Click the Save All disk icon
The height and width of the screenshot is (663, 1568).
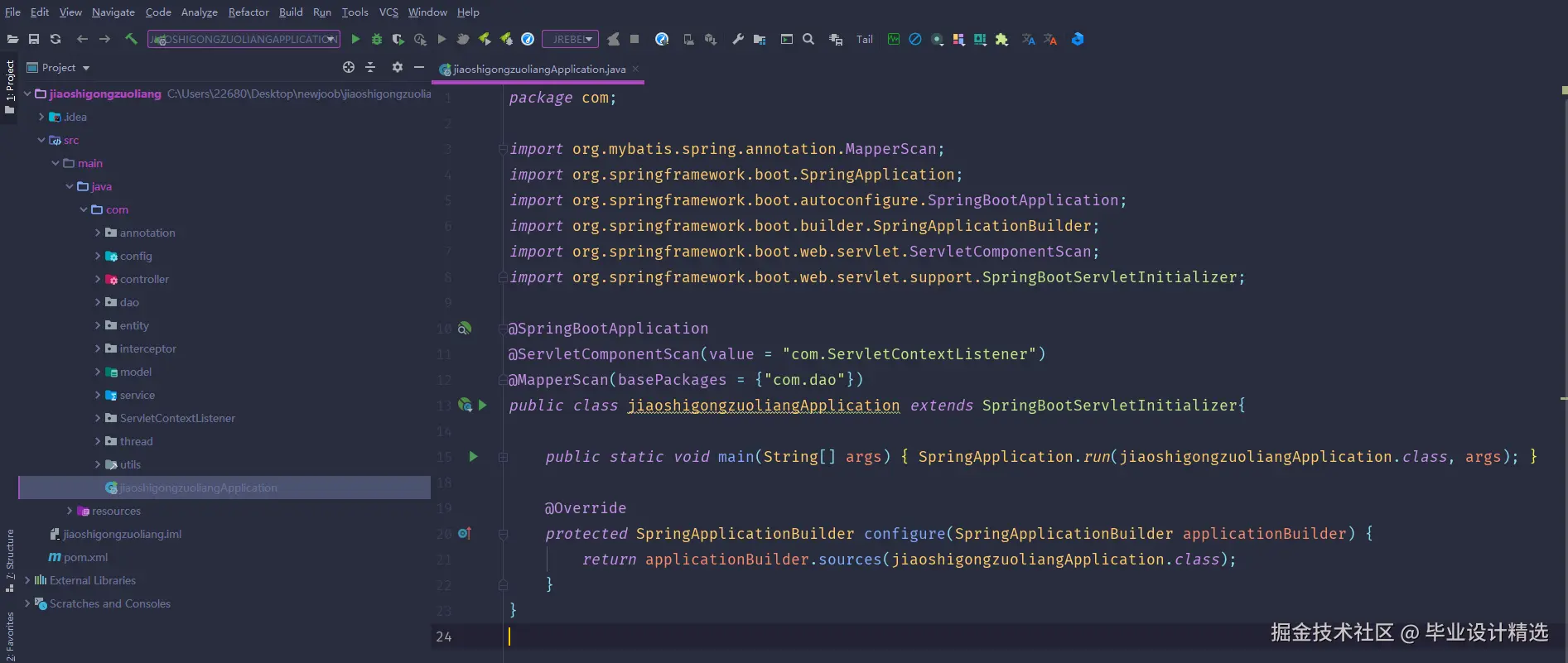(34, 39)
